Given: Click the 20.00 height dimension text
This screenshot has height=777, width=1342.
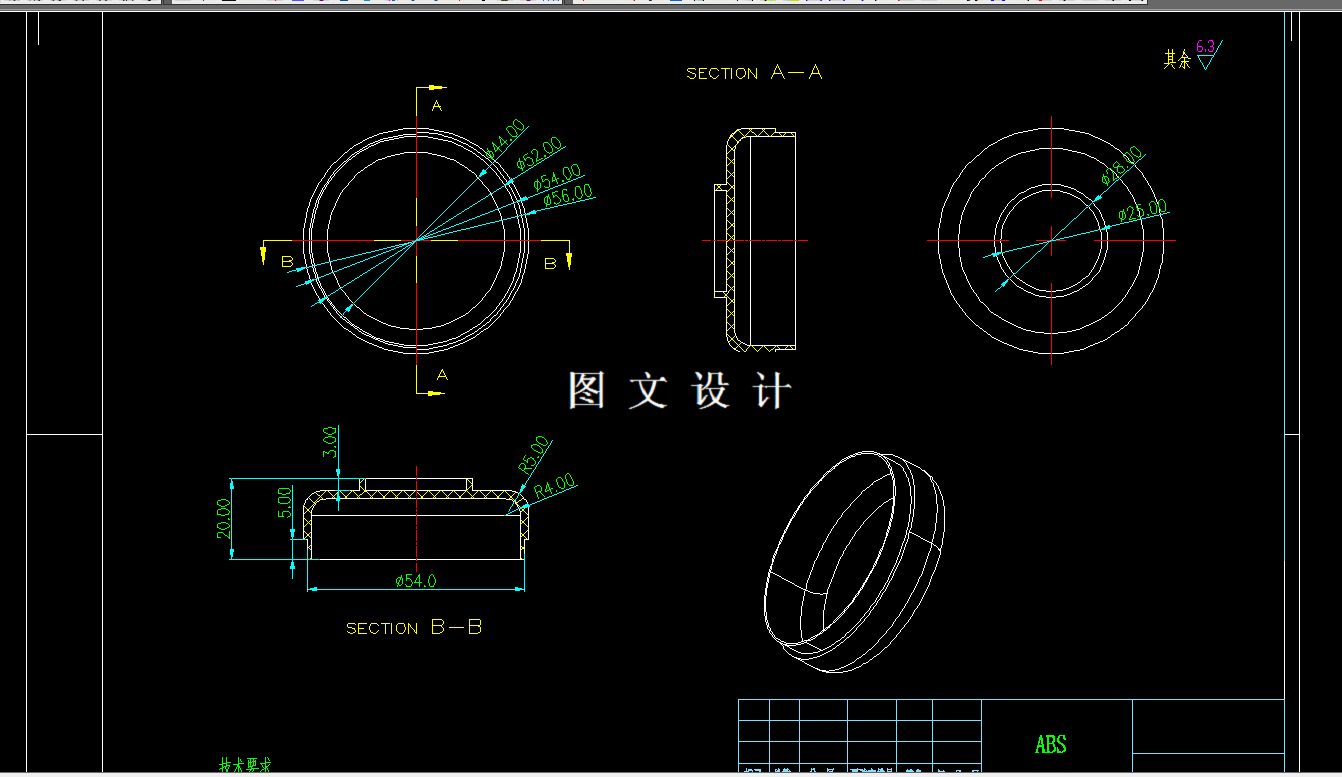Looking at the screenshot, I should [x=224, y=518].
